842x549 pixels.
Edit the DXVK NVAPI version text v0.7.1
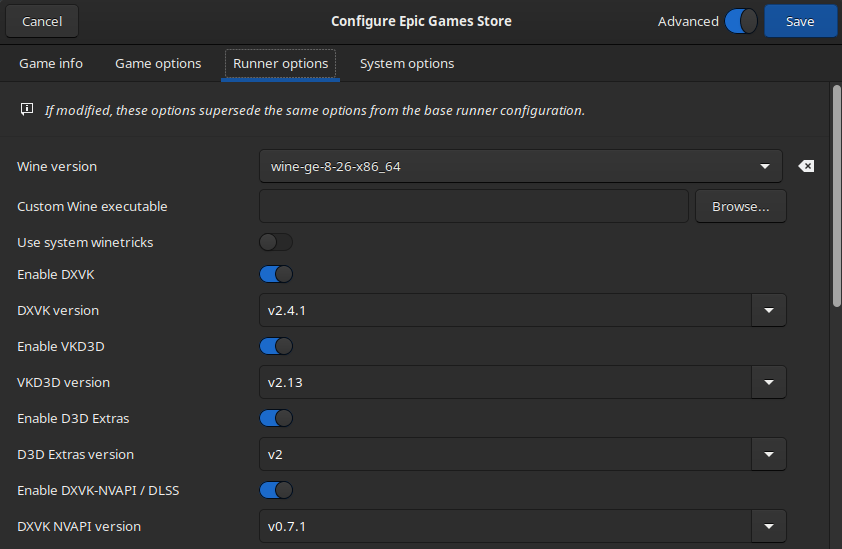click(505, 526)
